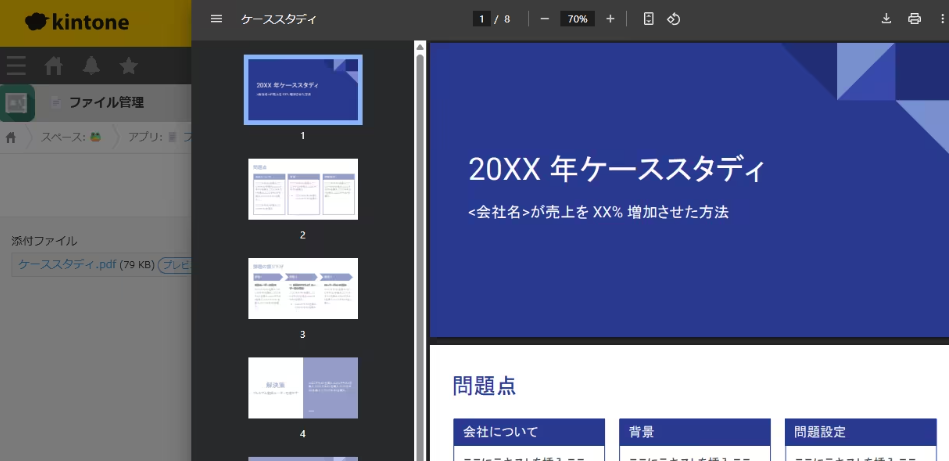Select page 3 thumbnail
949x461 pixels.
303,288
